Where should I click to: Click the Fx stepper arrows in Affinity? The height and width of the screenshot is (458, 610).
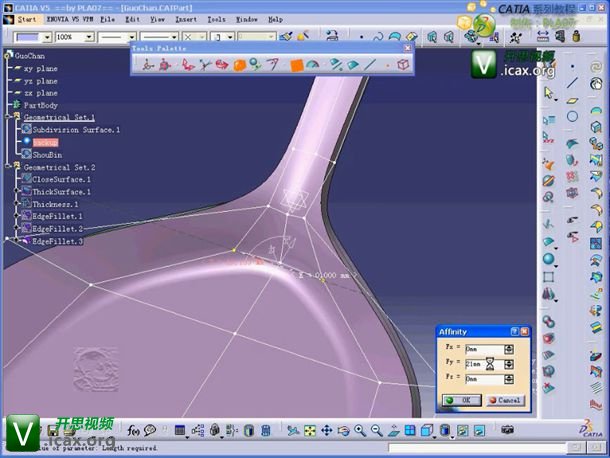click(x=510, y=349)
